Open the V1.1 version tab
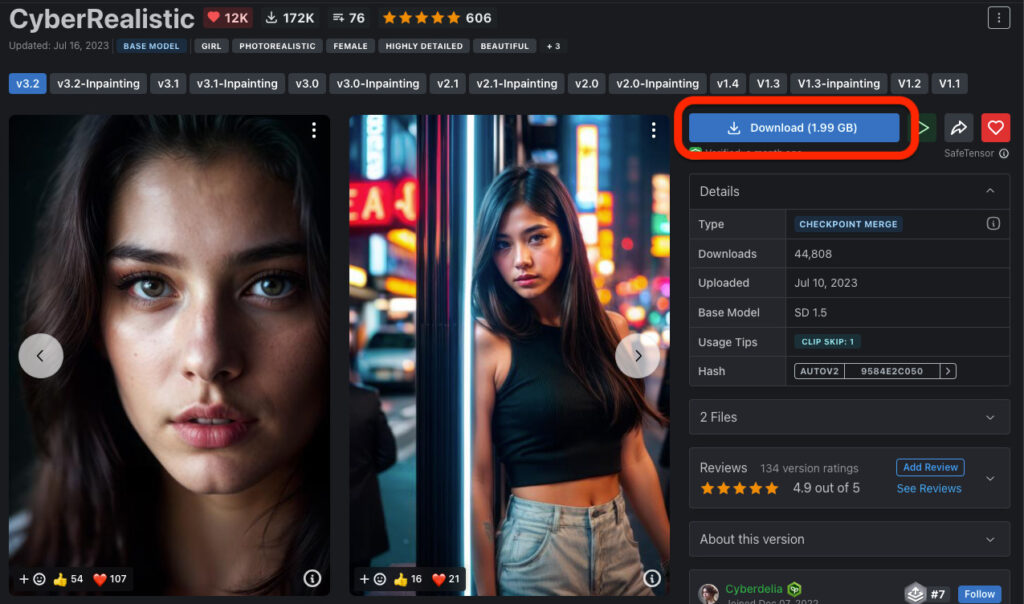This screenshot has width=1024, height=604. (x=950, y=84)
